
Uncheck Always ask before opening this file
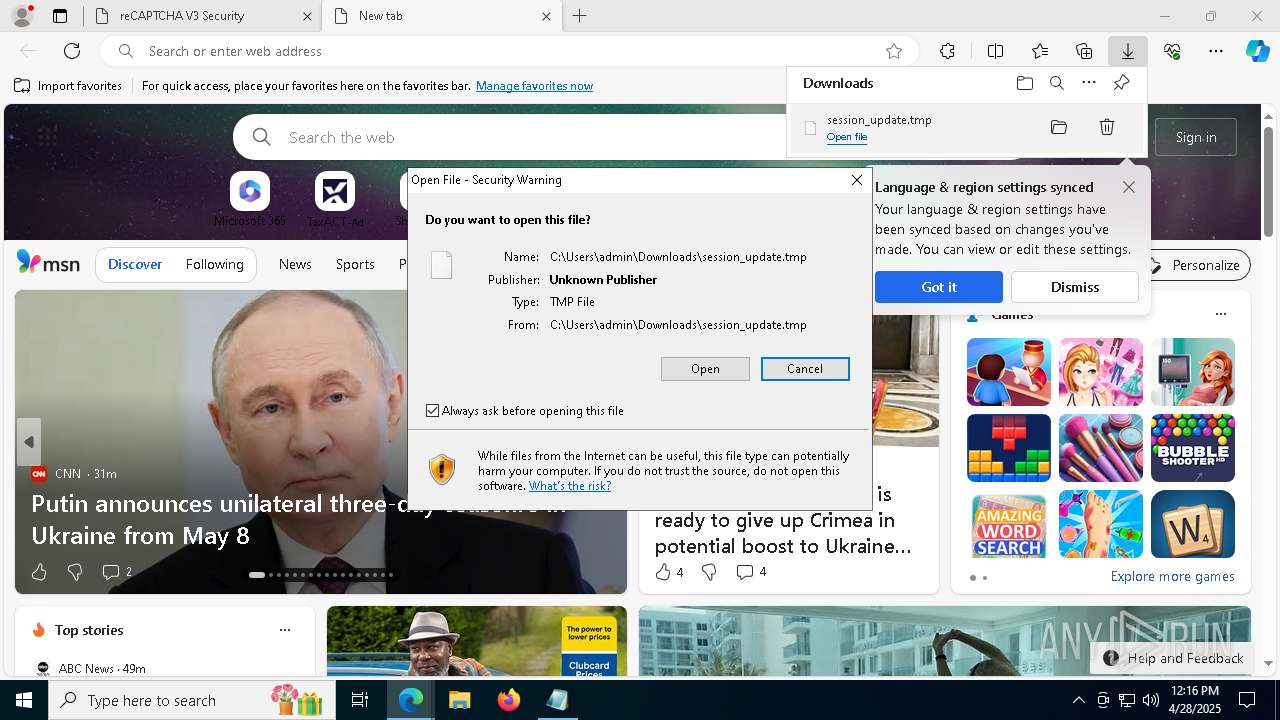tap(433, 411)
